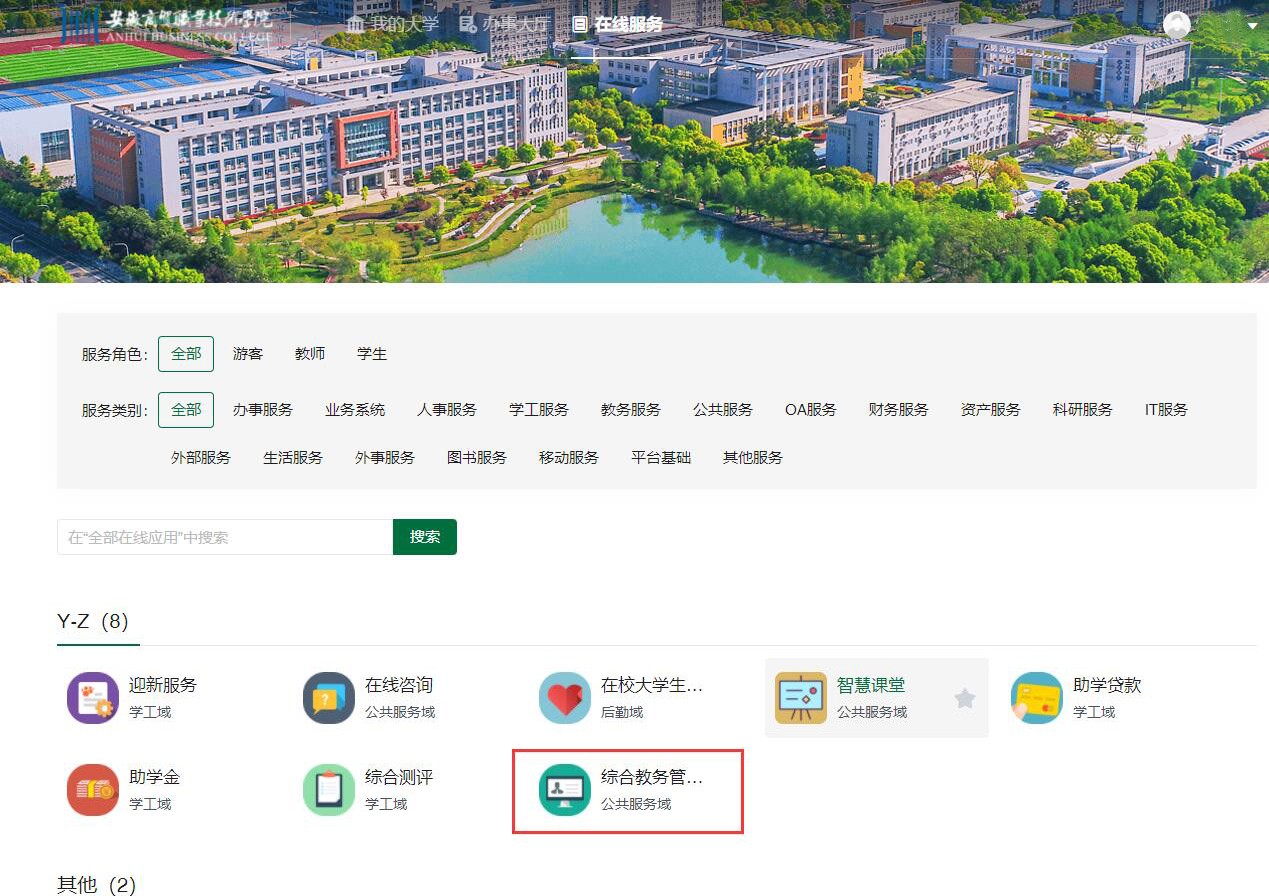Viewport: 1269px width, 896px height.
Task: Star 智慧课堂 as a favorite
Action: (964, 699)
